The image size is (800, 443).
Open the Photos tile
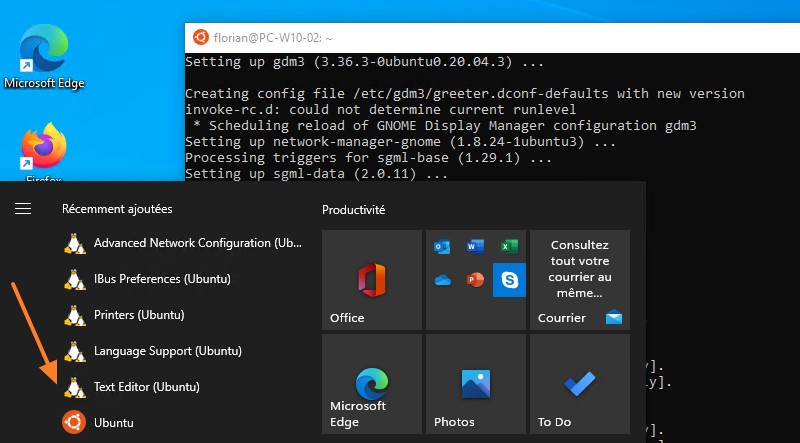[x=476, y=384]
